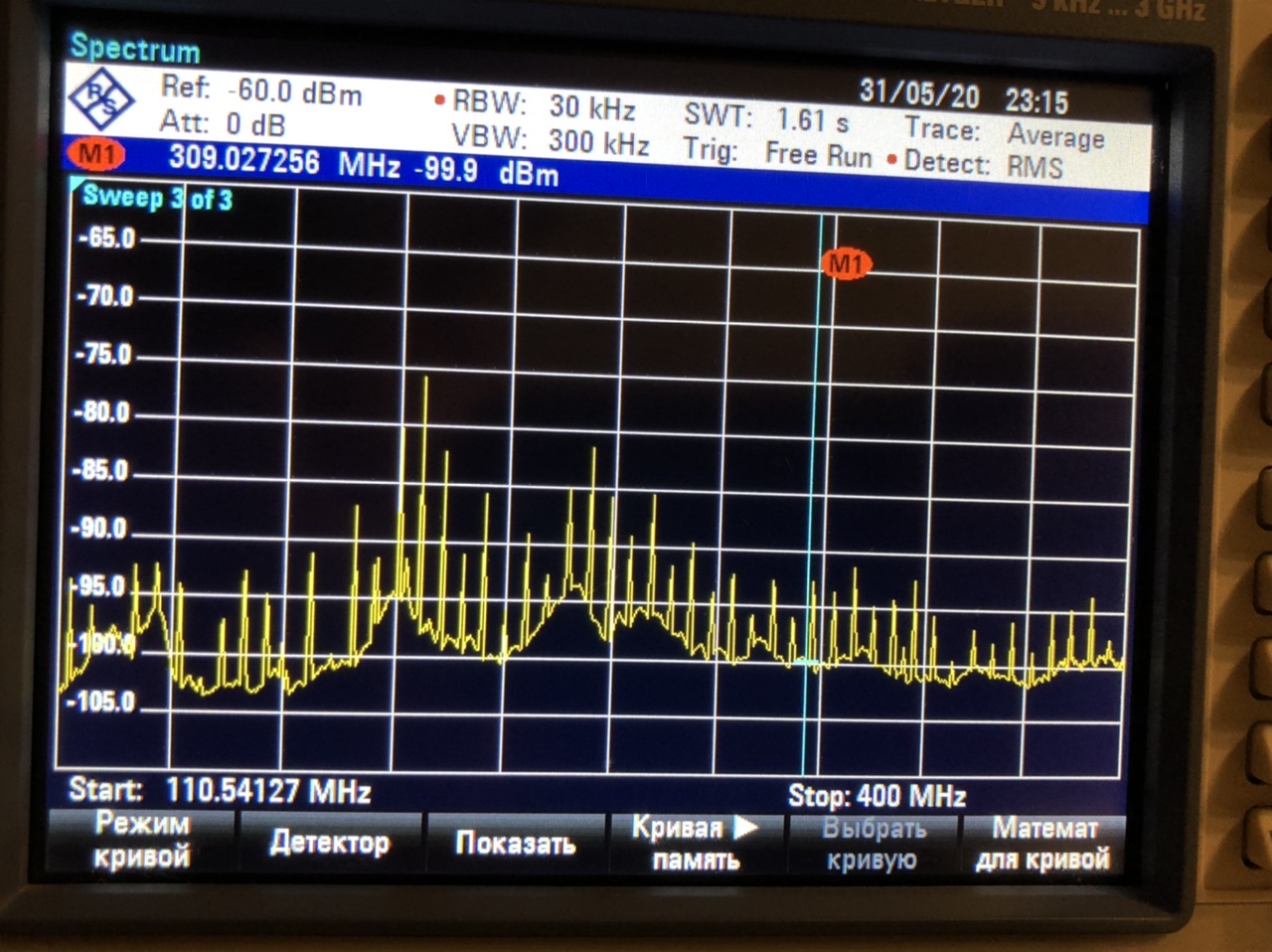Open the Кривая память submenu
1272x952 pixels.
point(695,844)
